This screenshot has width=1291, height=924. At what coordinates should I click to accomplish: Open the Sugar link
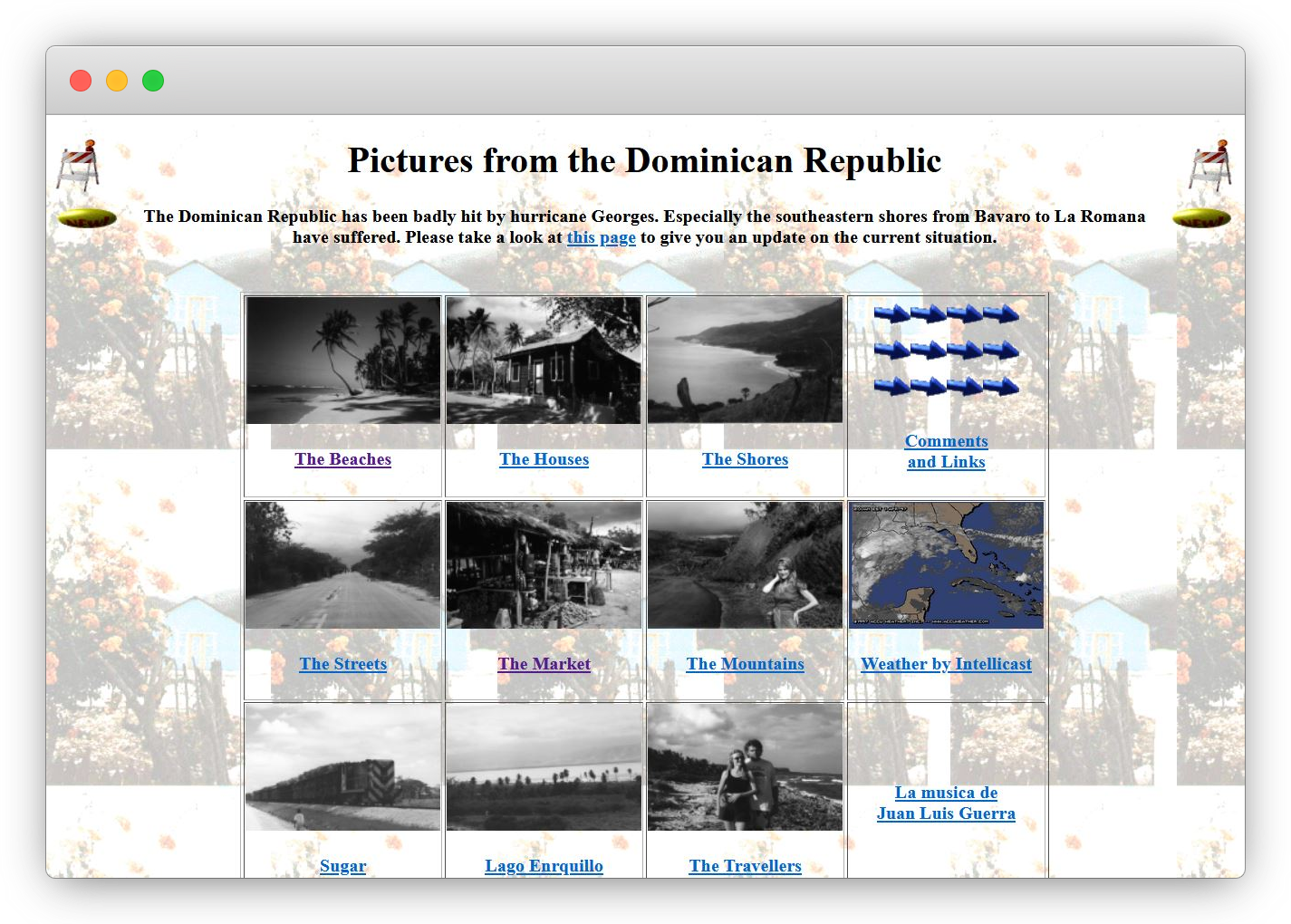[343, 866]
